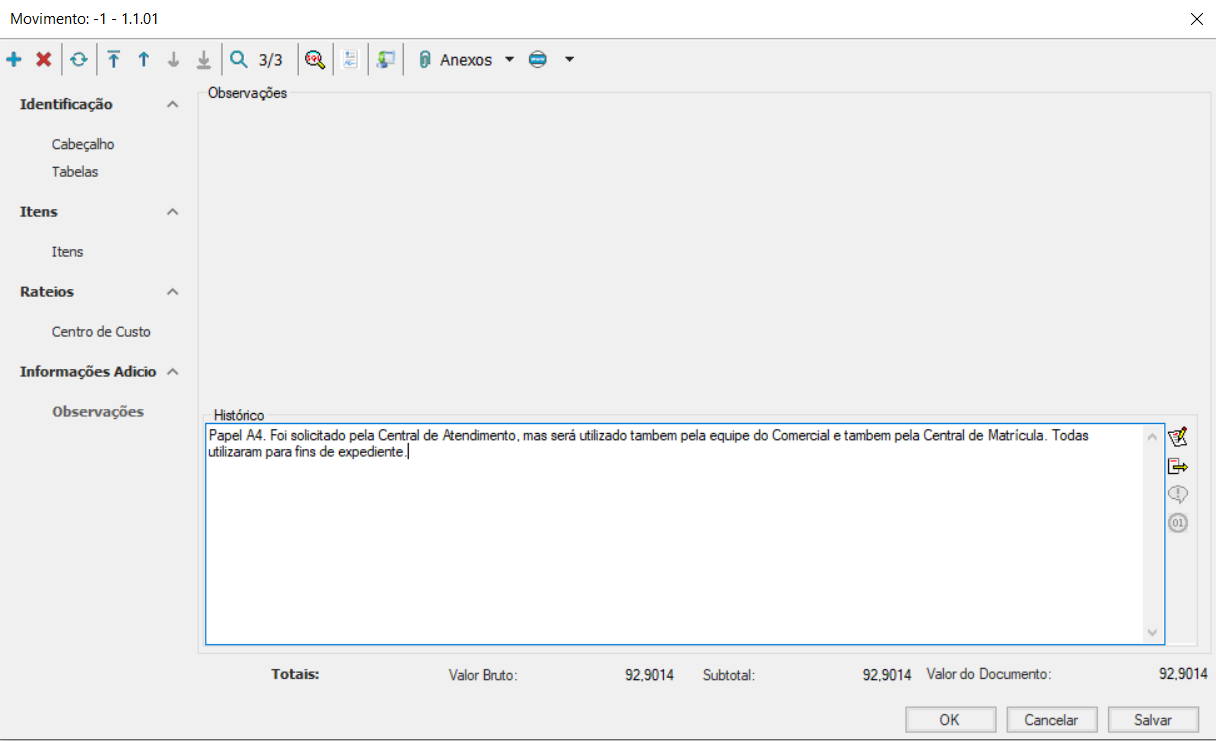
Task: Collapse the Identificação section
Action: (173, 105)
